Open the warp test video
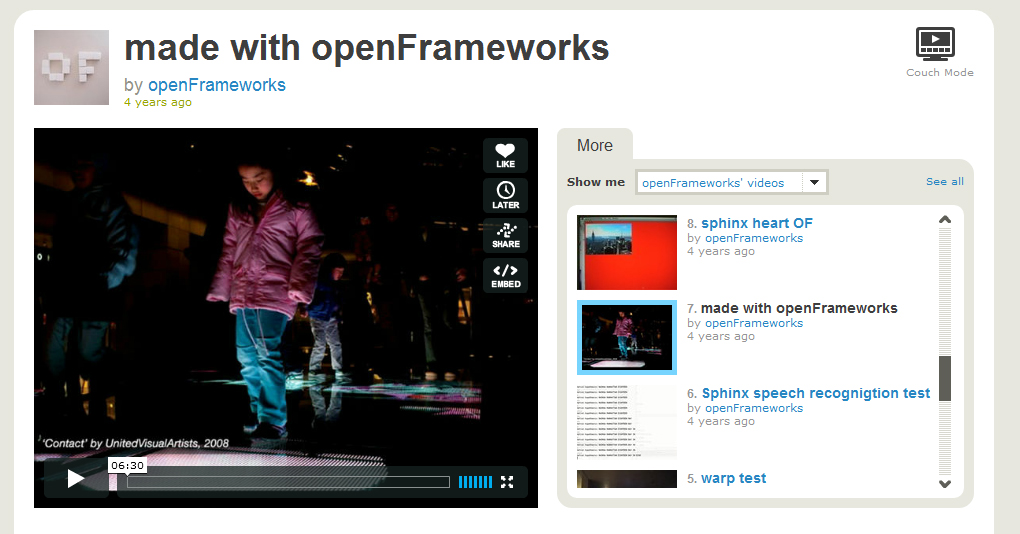The width and height of the screenshot is (1020, 534). (733, 479)
